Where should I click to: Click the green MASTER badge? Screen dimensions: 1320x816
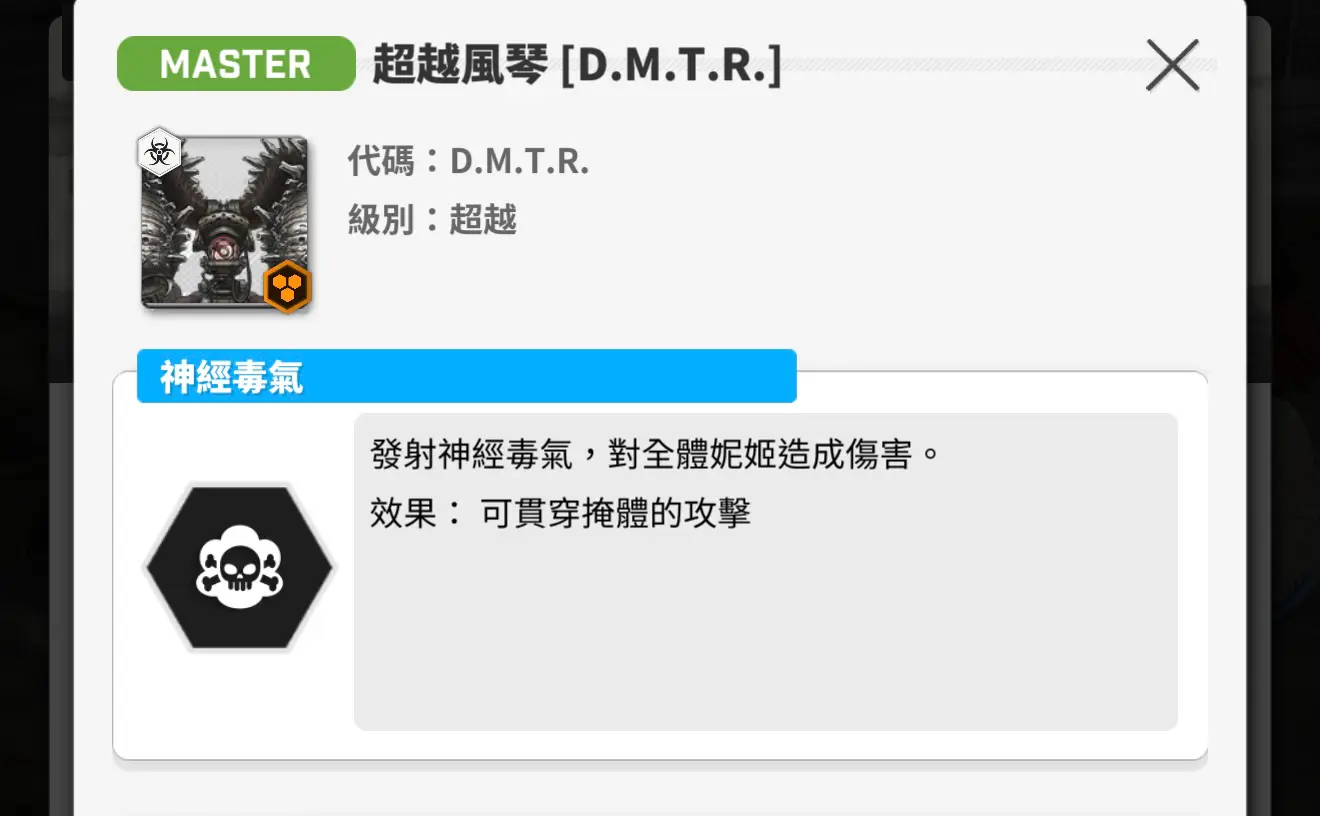(236, 64)
